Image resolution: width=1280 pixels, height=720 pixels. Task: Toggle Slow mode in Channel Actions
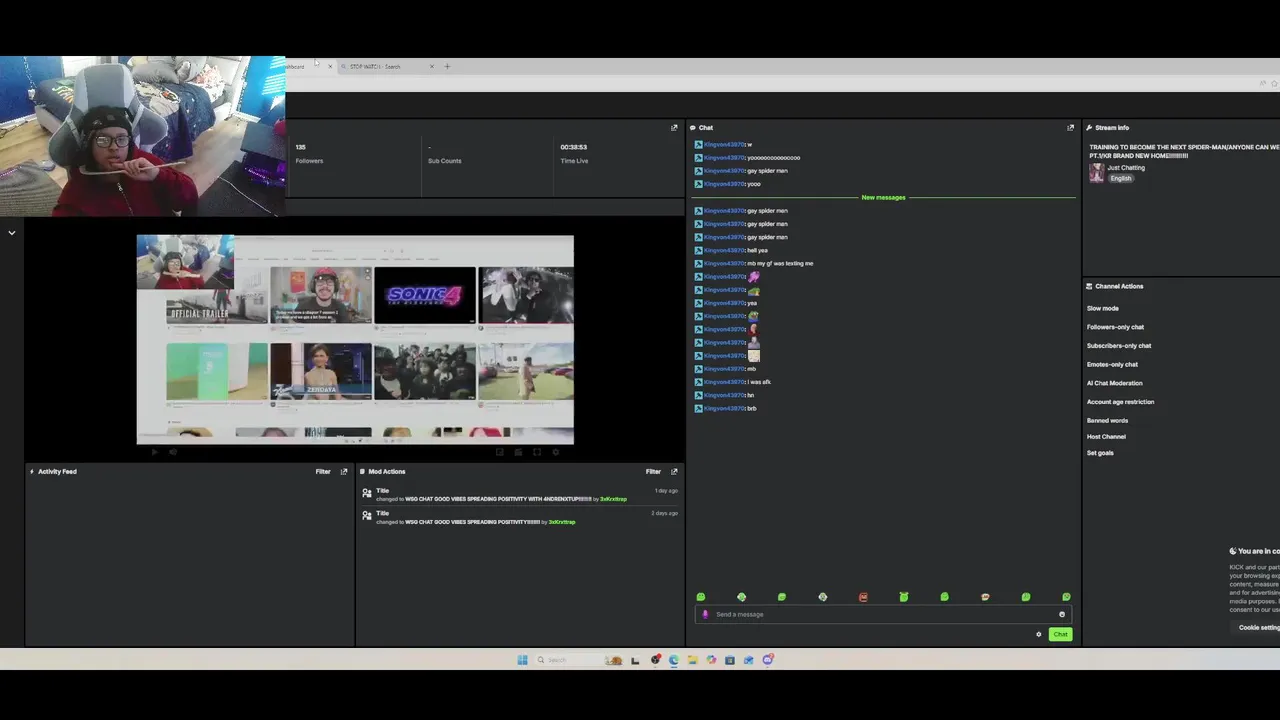click(x=1103, y=308)
